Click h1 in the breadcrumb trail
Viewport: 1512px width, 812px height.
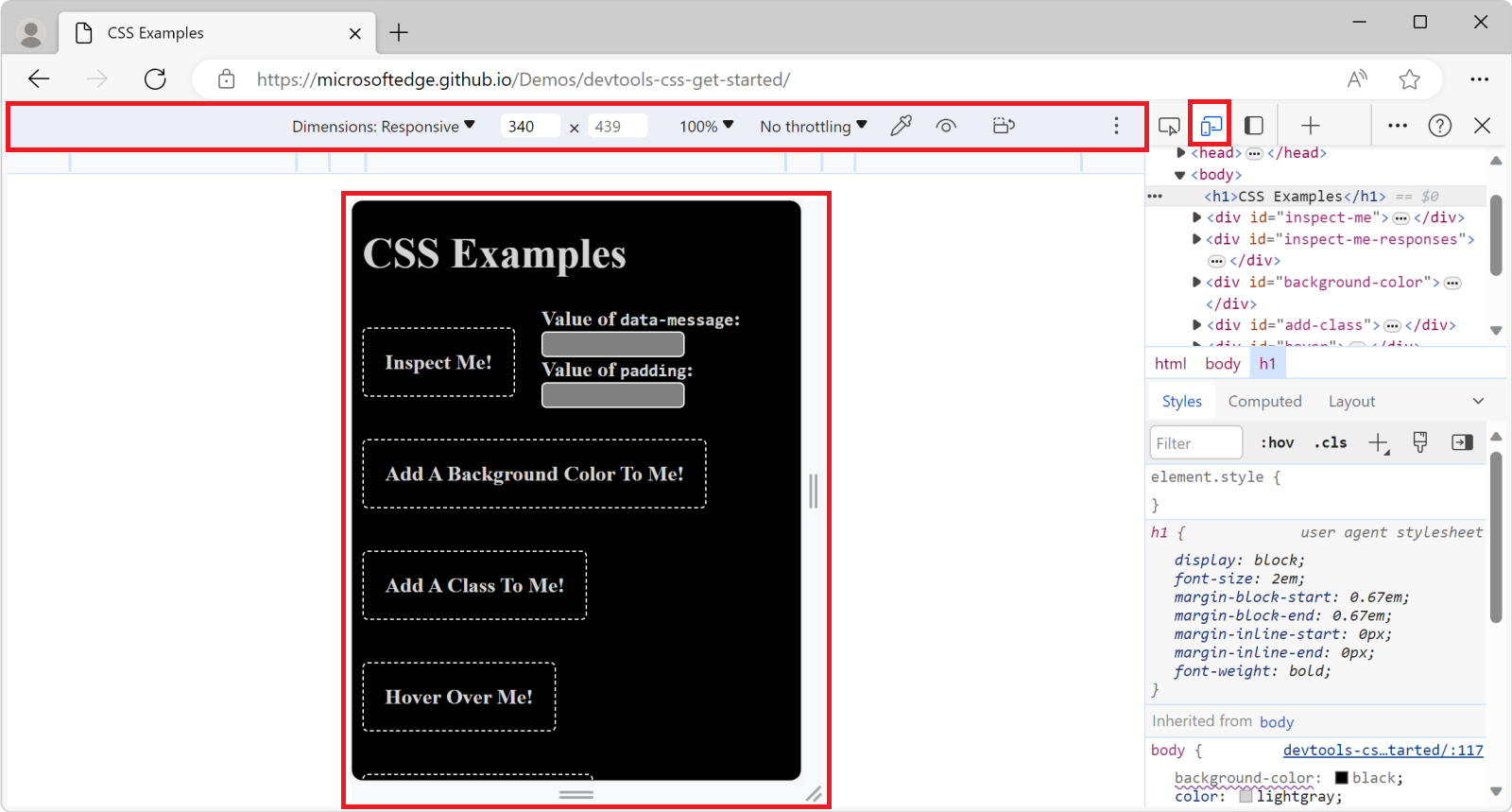(x=1267, y=364)
